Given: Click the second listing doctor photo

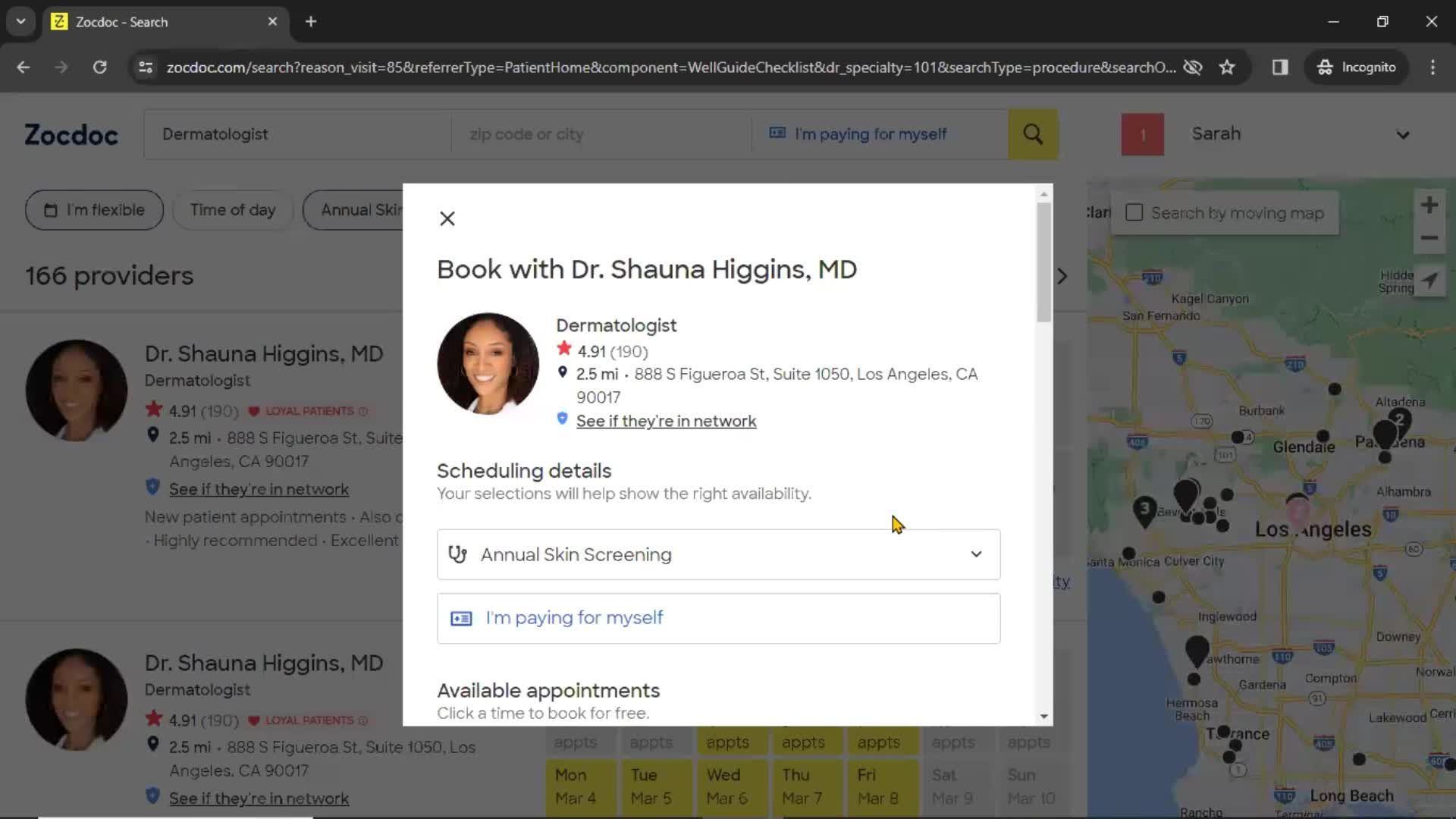Looking at the screenshot, I should click(77, 699).
